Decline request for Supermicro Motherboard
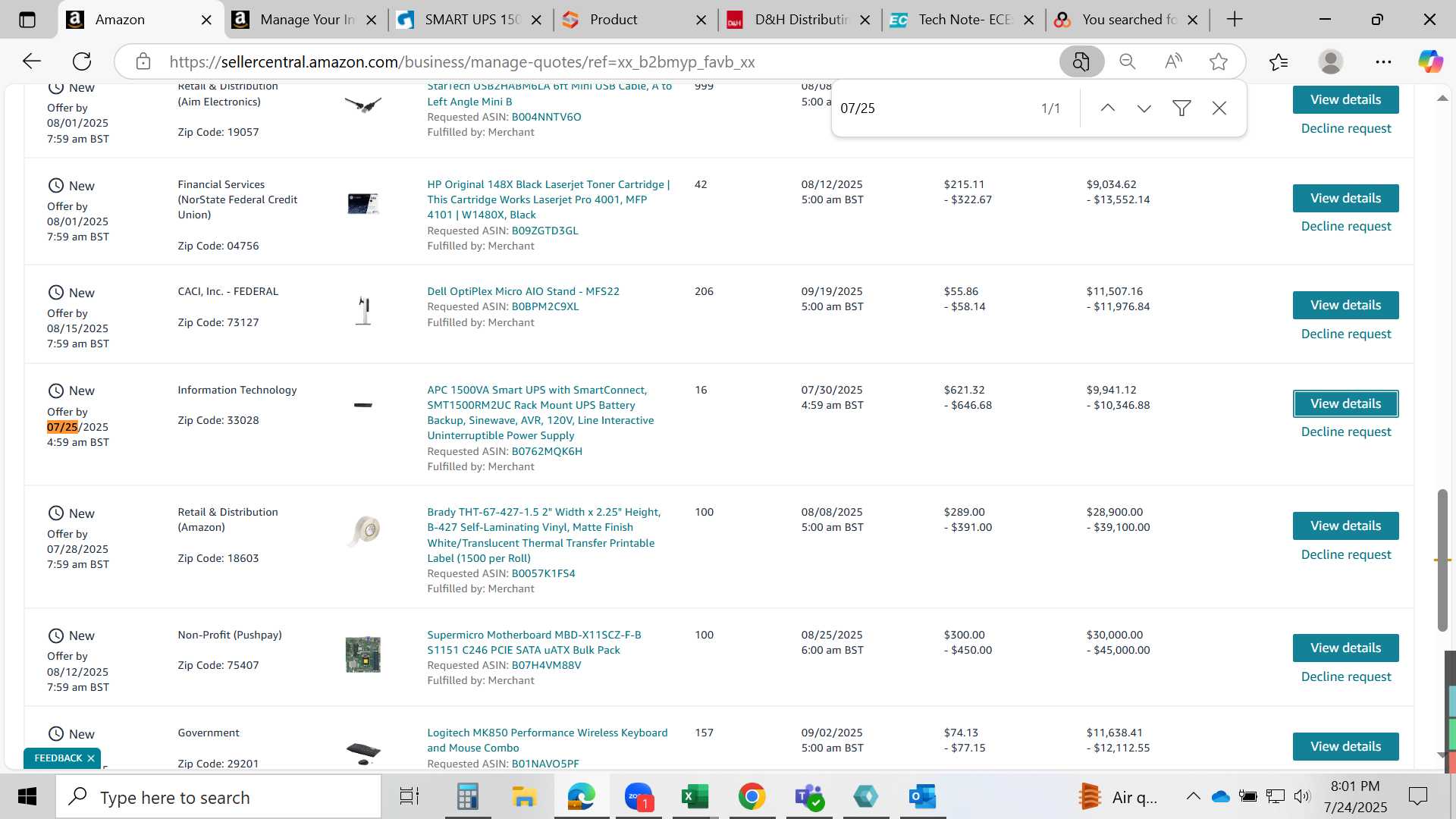This screenshot has width=1456, height=819. click(1346, 676)
